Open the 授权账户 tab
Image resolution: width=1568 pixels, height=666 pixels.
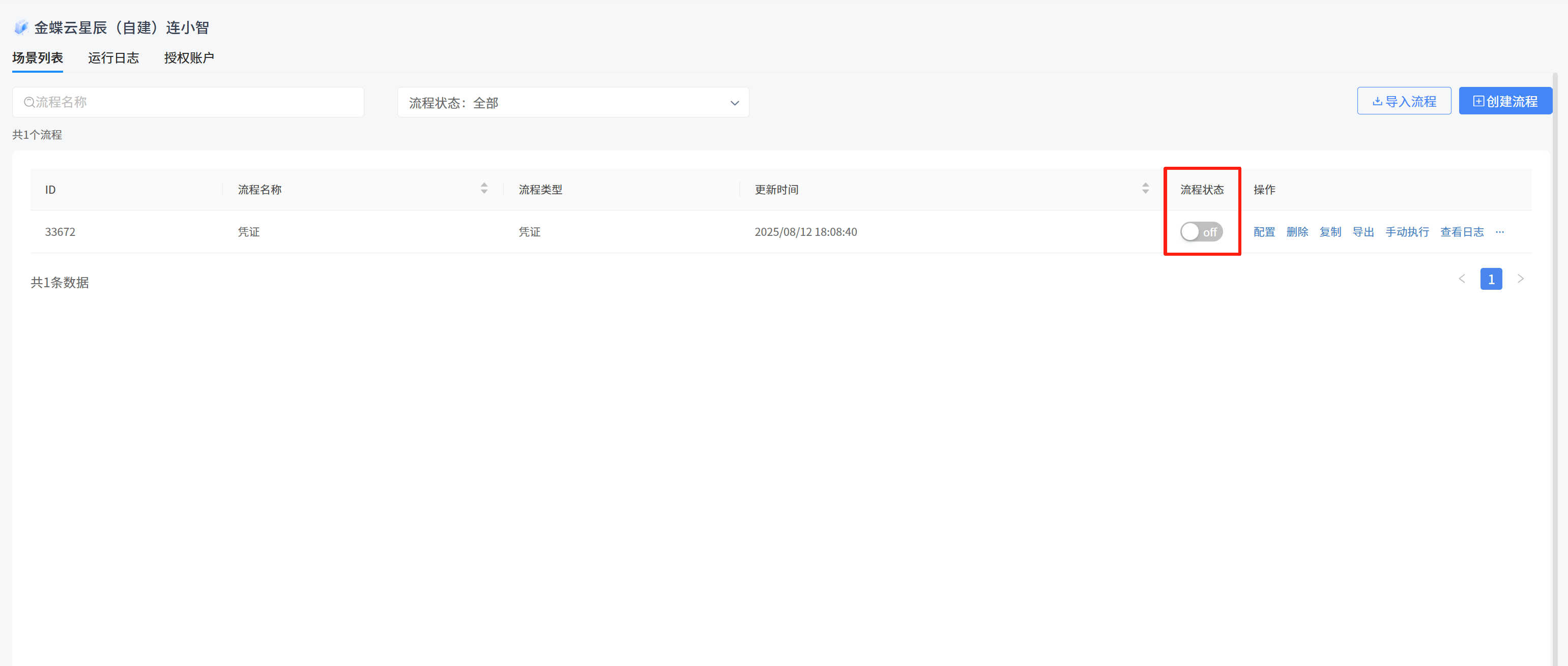189,58
